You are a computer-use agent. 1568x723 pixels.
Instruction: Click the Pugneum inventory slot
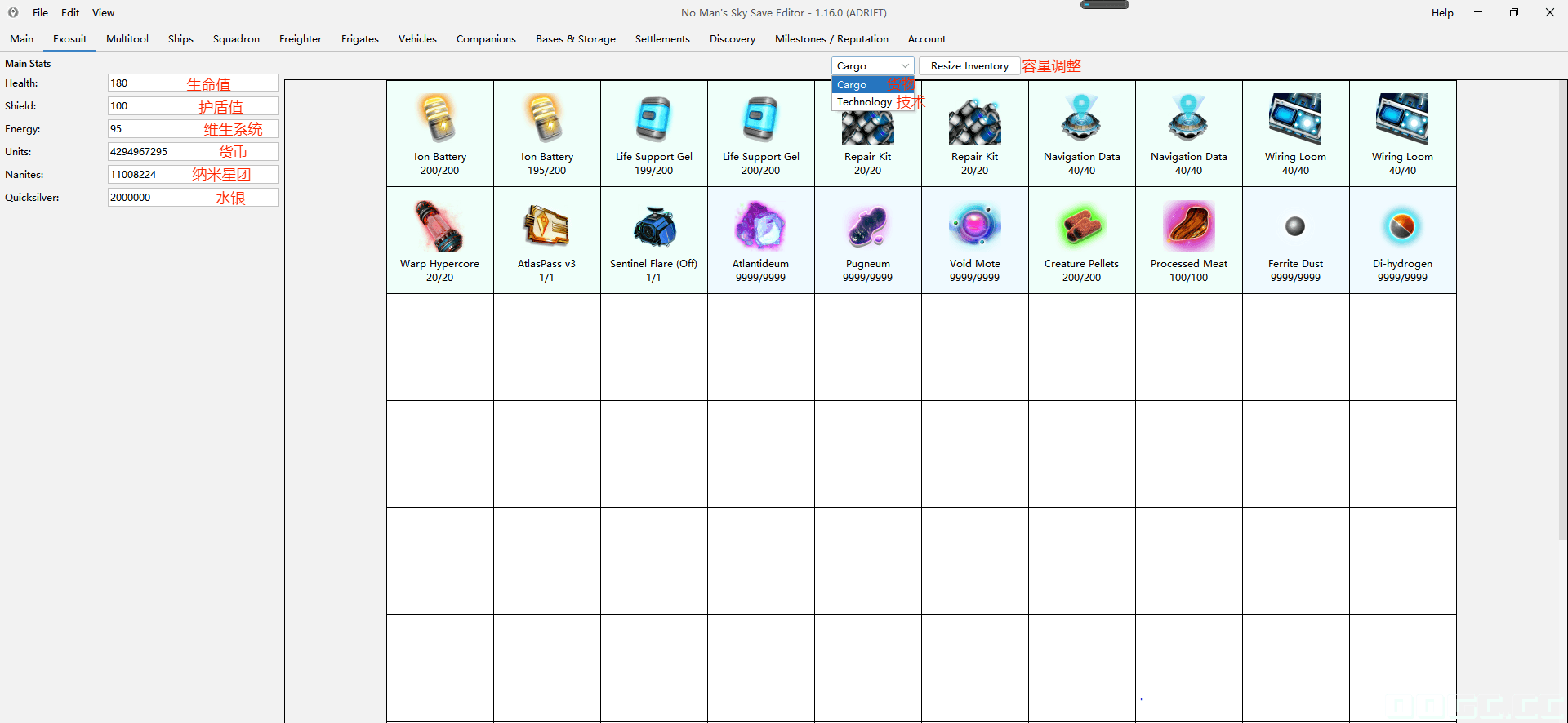click(x=868, y=240)
